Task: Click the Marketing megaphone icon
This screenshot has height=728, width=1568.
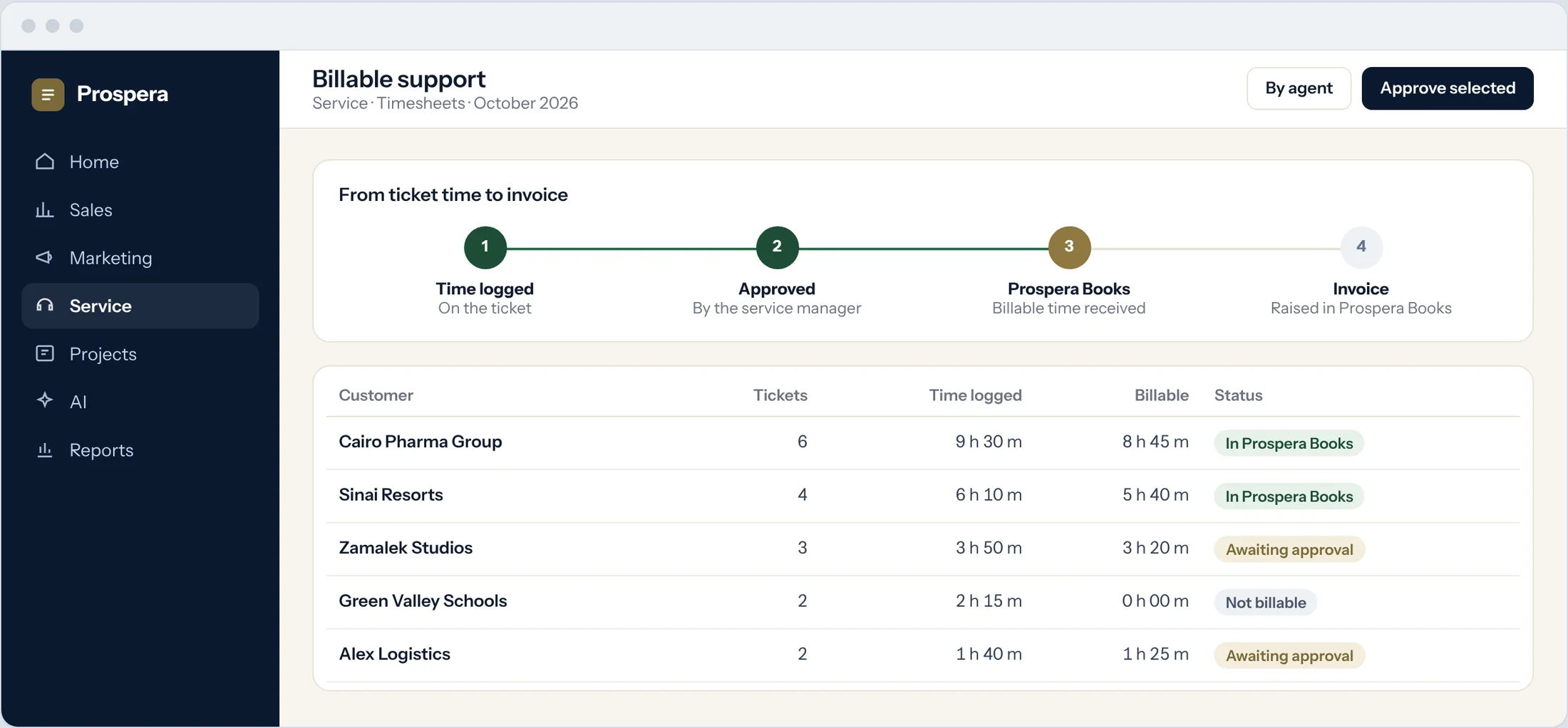Action: pyautogui.click(x=45, y=257)
